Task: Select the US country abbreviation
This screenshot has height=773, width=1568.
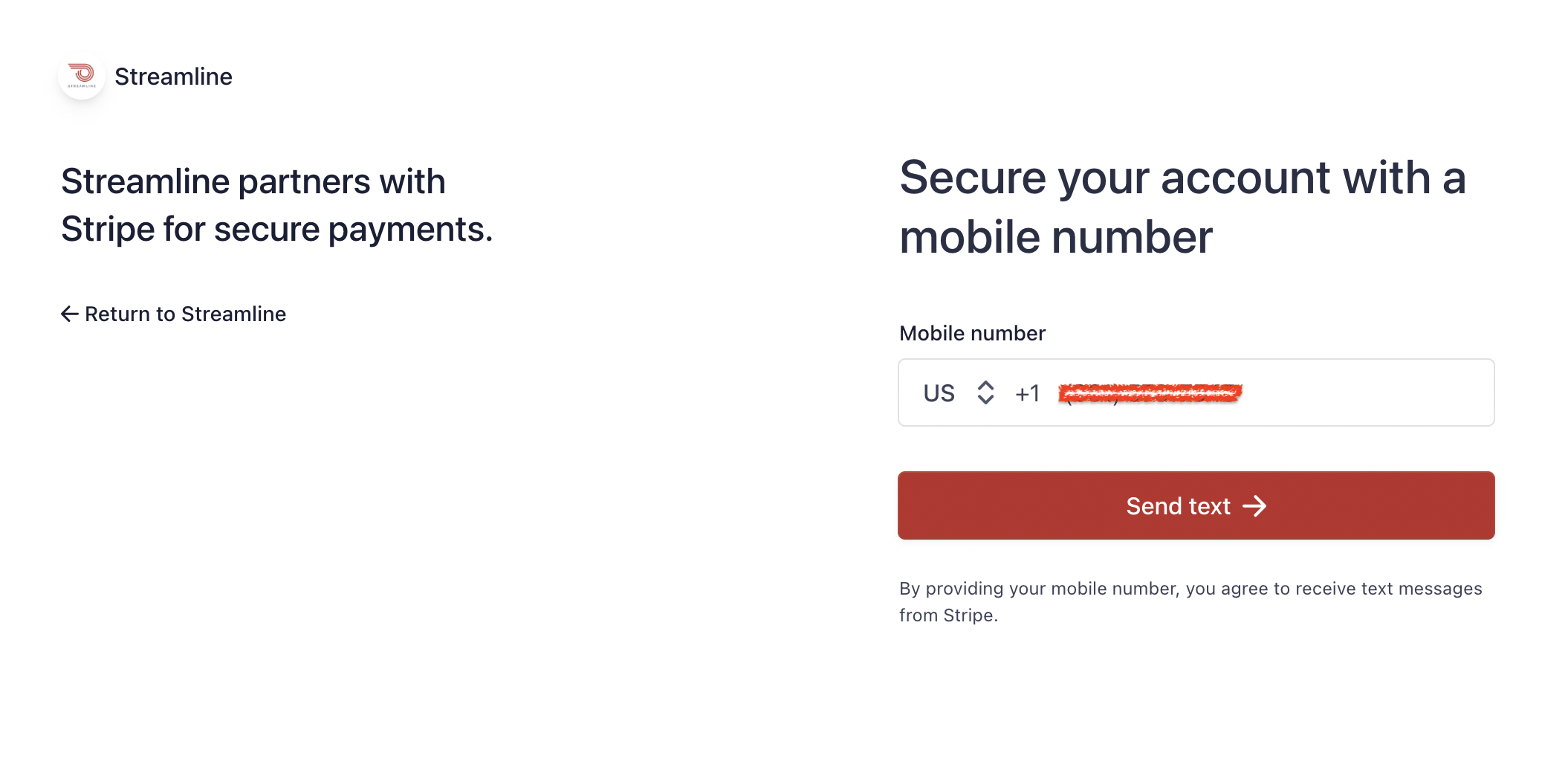Action: [x=939, y=393]
